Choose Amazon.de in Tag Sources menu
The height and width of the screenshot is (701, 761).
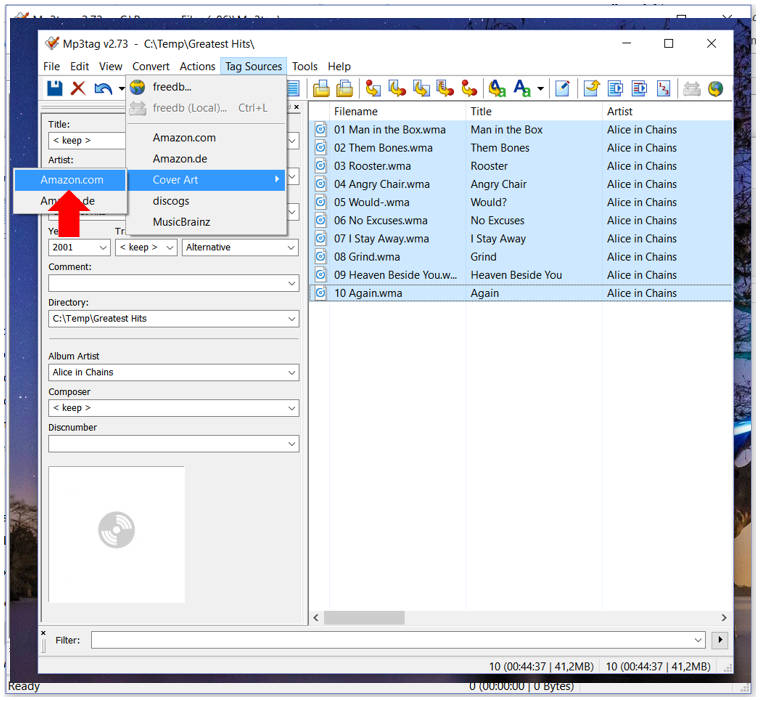point(206,159)
